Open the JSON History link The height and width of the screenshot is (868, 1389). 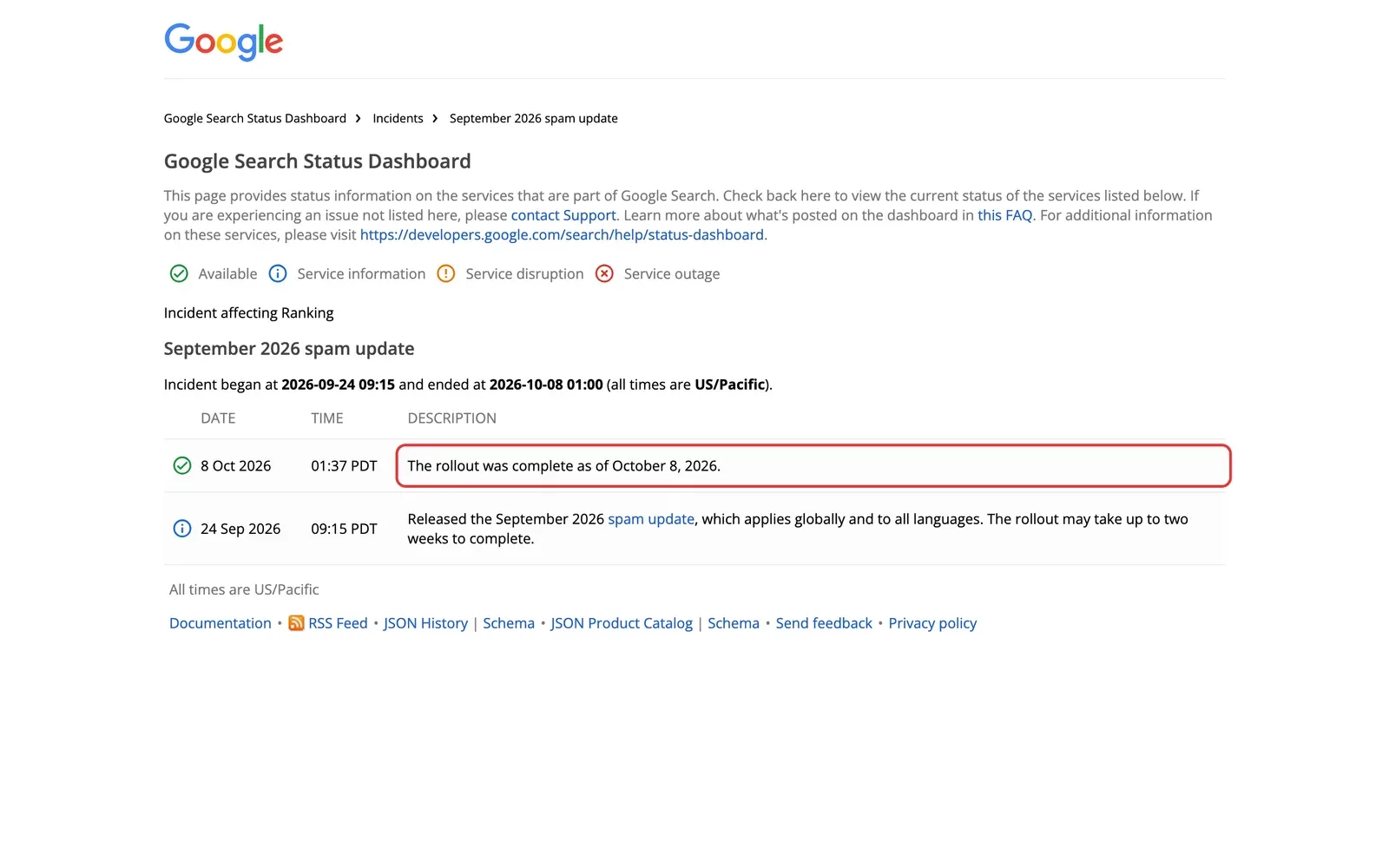coord(425,623)
